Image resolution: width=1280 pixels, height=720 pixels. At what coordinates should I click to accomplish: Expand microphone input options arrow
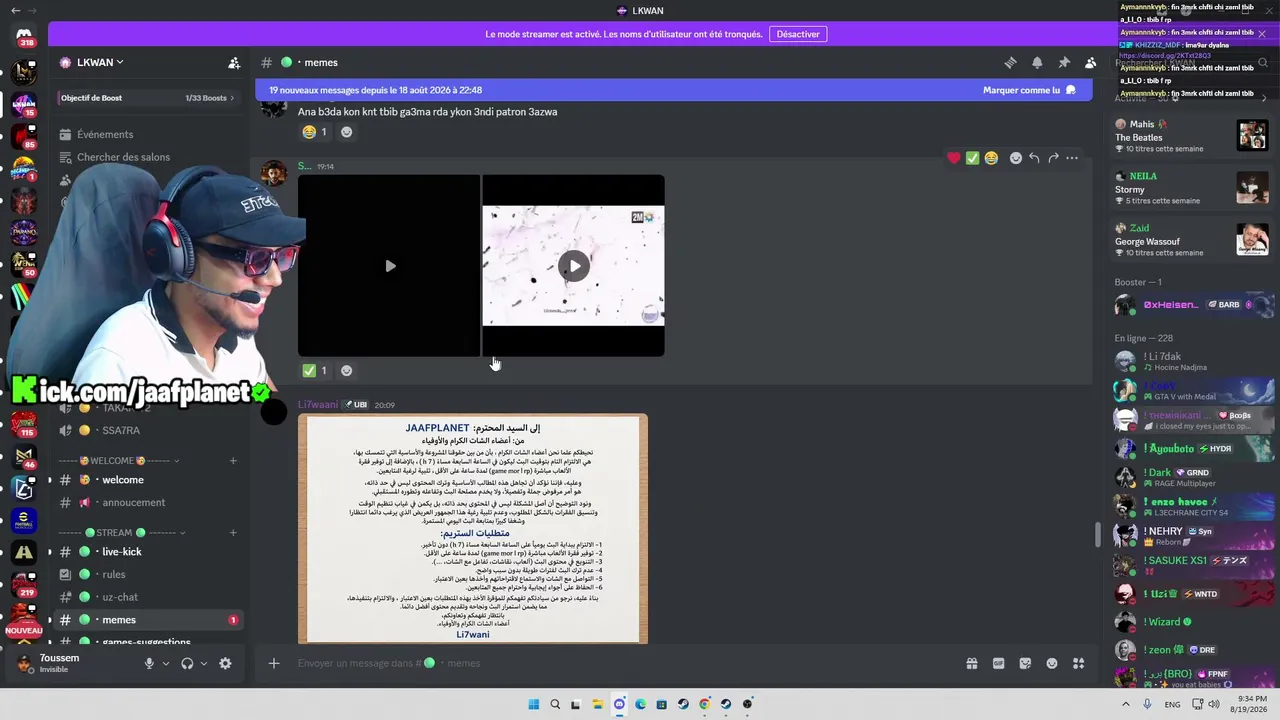[165, 663]
